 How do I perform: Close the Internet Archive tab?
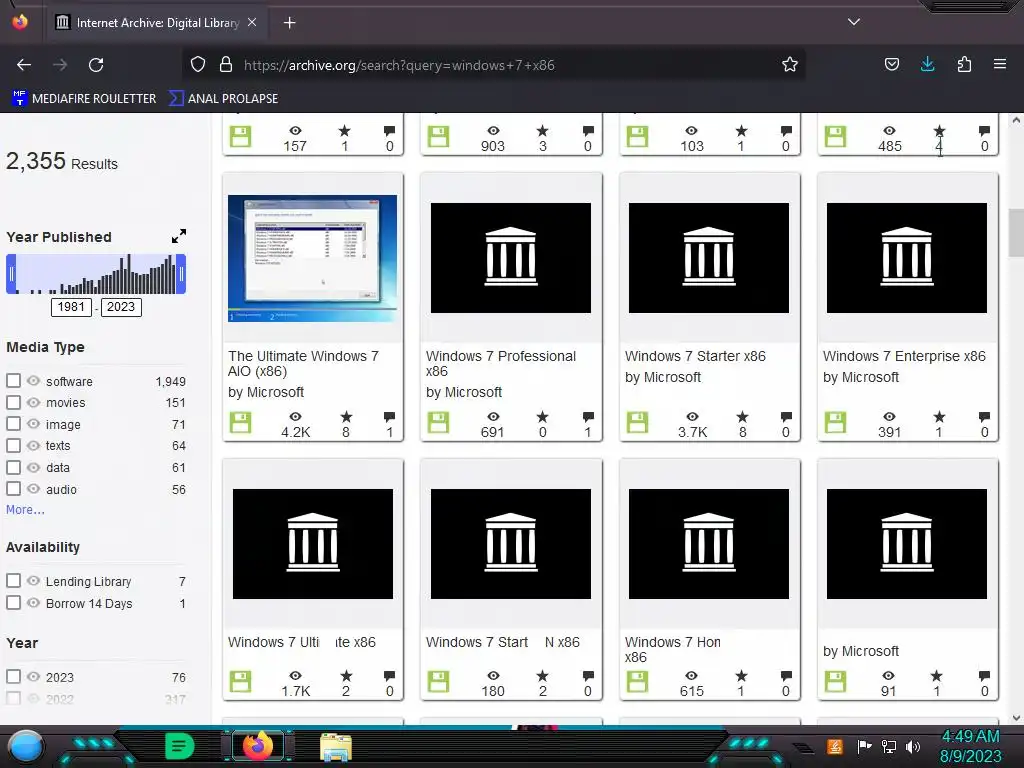coord(252,22)
